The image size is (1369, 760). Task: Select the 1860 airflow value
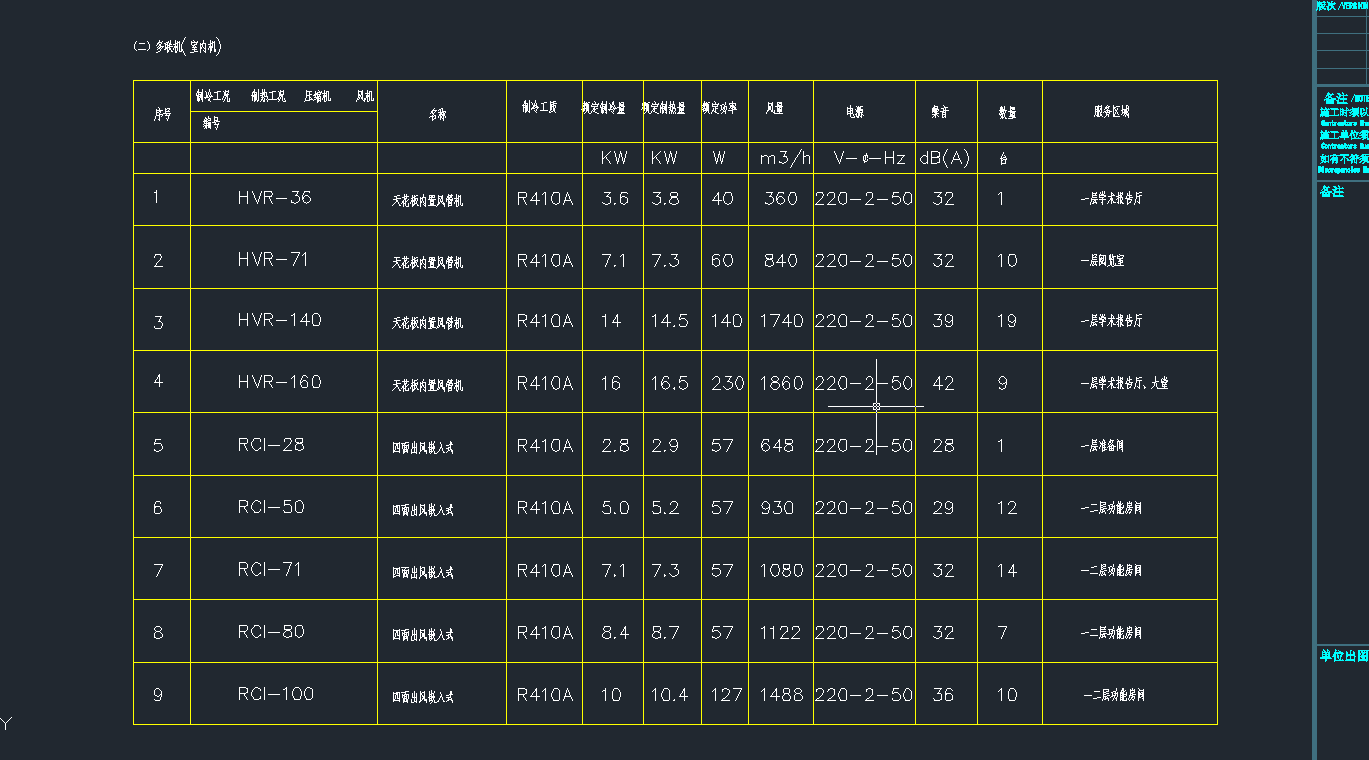click(x=781, y=383)
